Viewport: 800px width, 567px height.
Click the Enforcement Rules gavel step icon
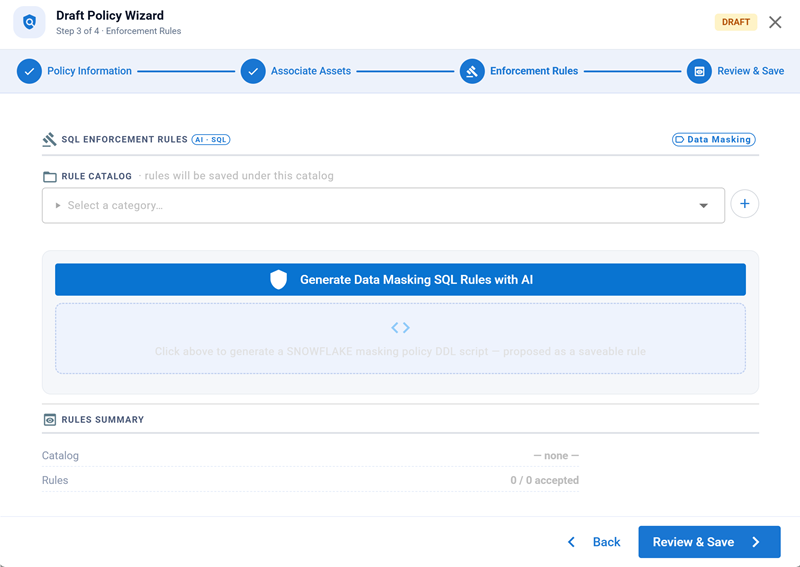(472, 71)
